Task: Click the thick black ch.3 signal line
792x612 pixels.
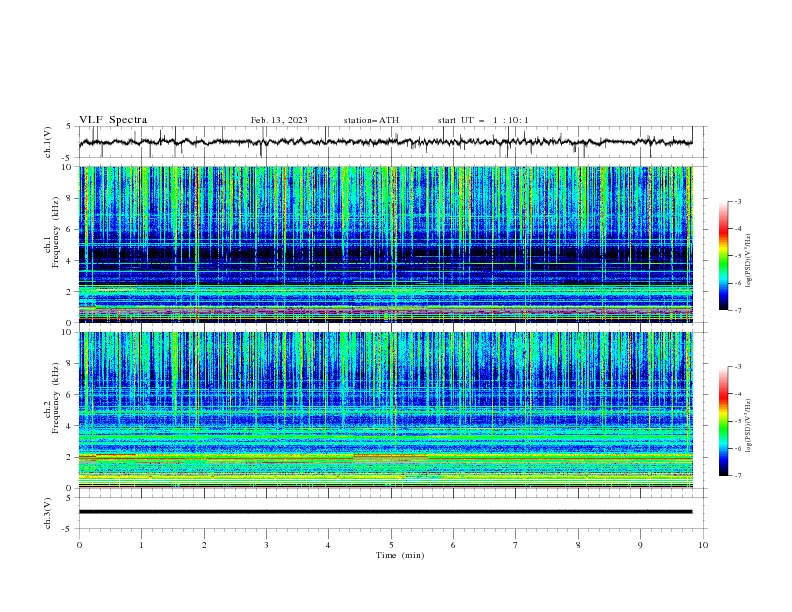Action: click(x=385, y=512)
